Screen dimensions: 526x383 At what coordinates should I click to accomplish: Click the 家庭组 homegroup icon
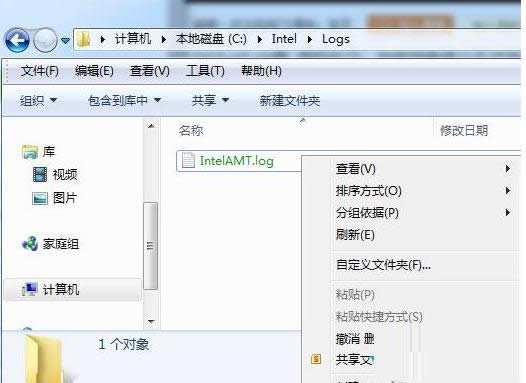click(30, 243)
